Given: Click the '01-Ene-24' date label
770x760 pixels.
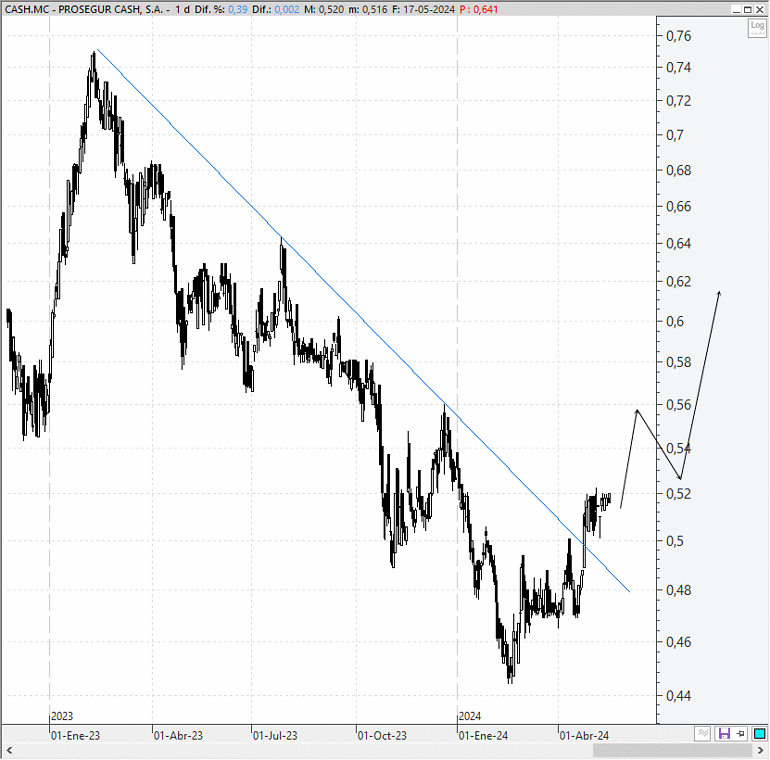Looking at the screenshot, I should tap(483, 735).
